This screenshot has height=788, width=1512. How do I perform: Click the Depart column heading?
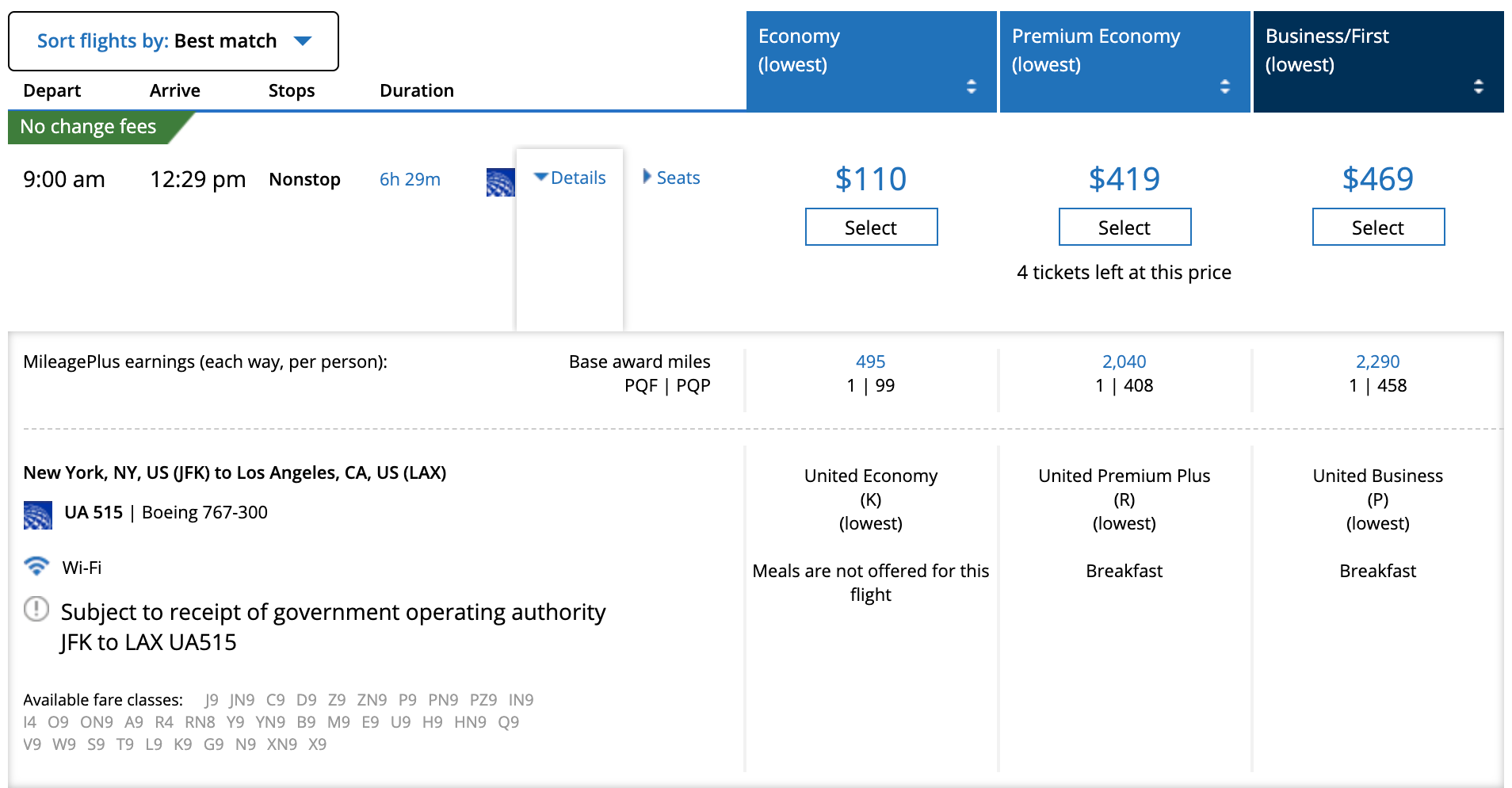coord(52,90)
